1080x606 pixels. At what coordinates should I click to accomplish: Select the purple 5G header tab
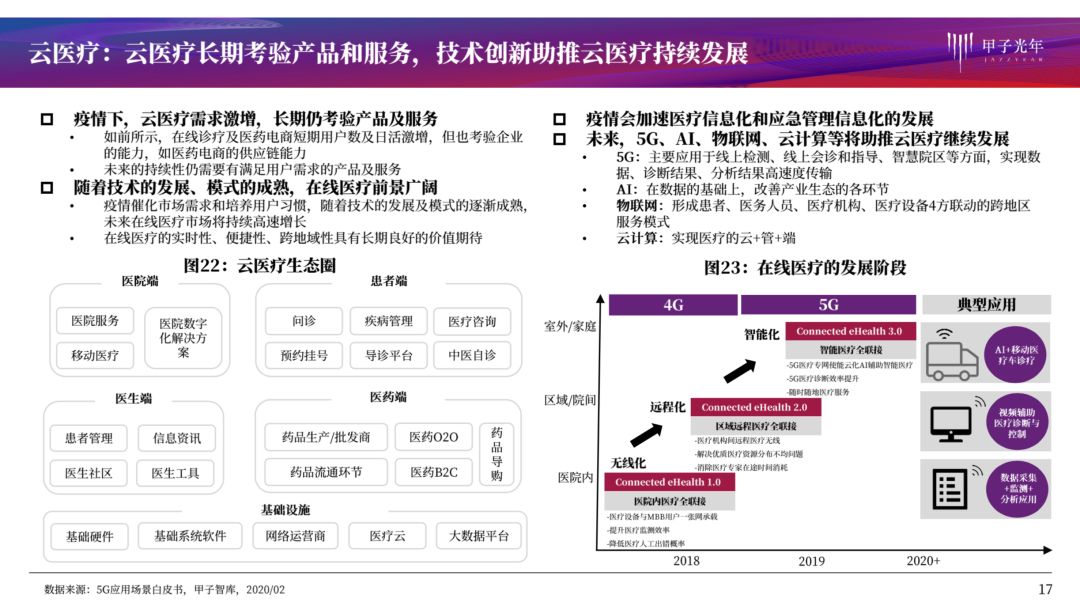click(x=828, y=305)
